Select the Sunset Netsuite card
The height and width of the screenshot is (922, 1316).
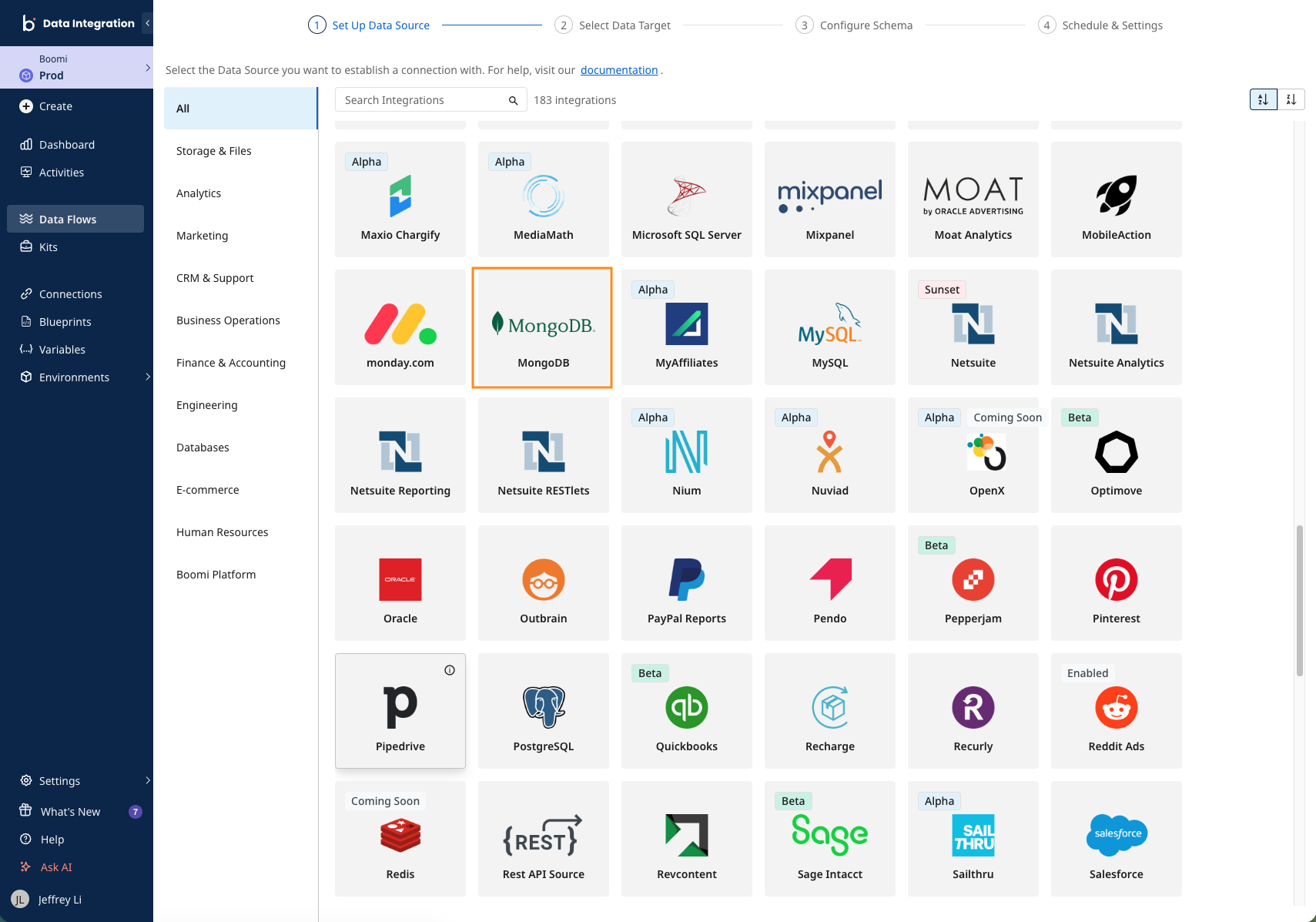973,327
